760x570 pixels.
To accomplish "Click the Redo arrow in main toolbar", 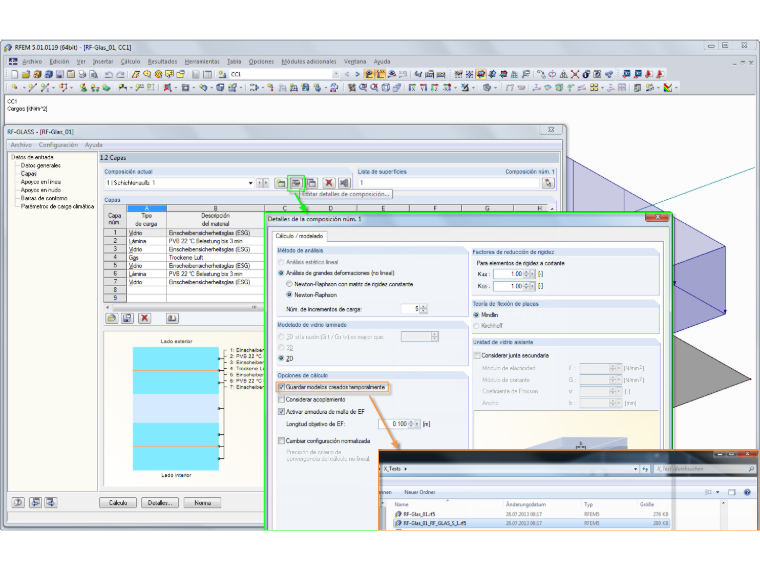I will point(120,74).
